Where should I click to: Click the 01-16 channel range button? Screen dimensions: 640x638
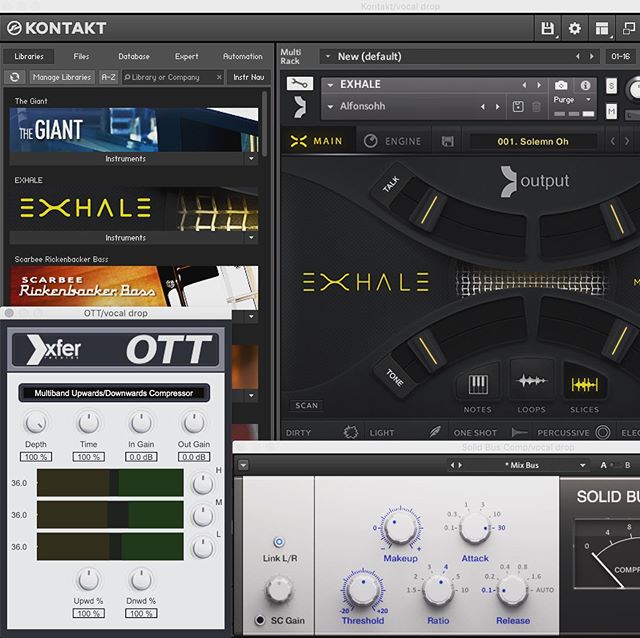pyautogui.click(x=620, y=56)
